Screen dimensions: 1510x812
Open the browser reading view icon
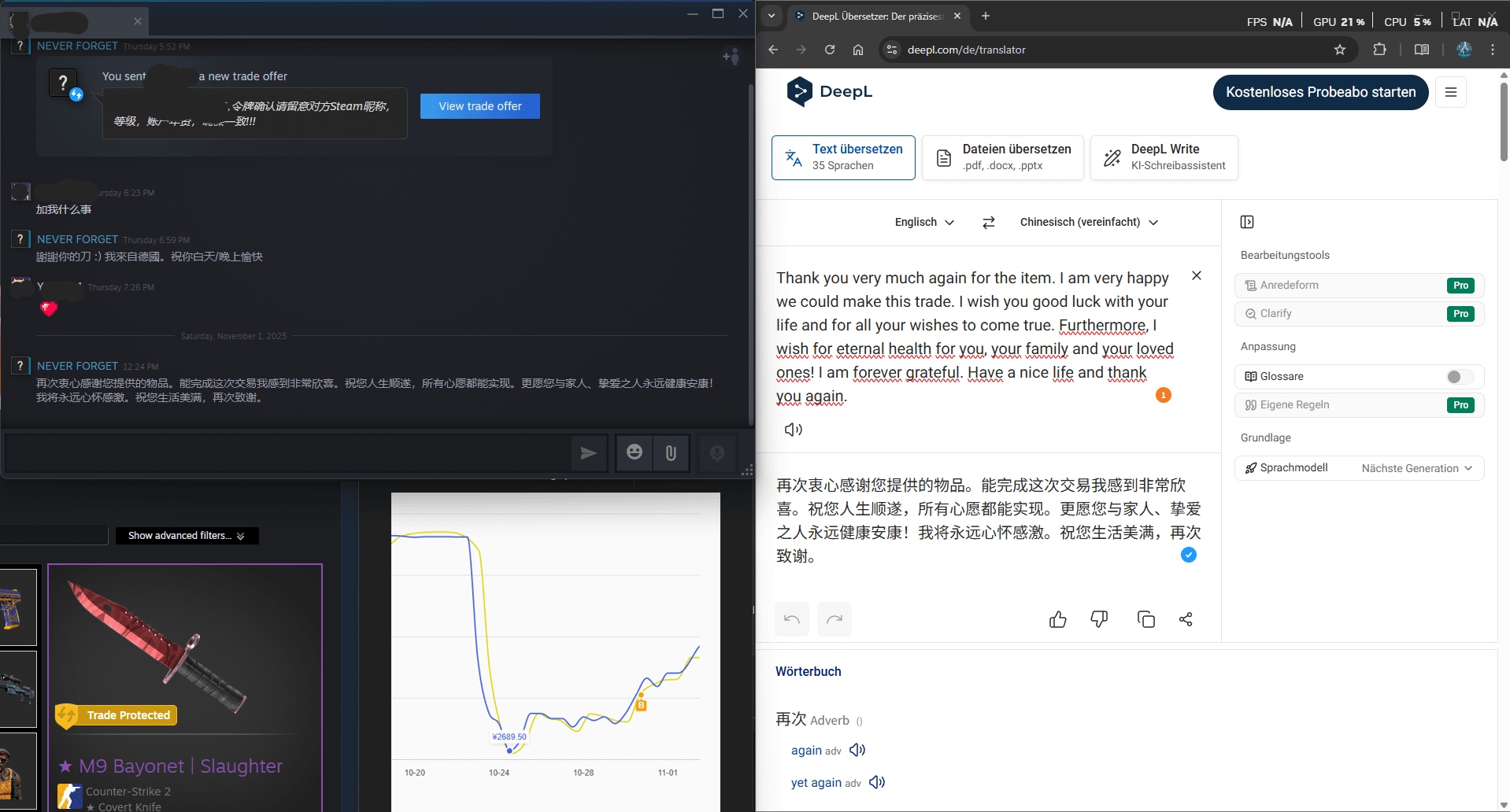(1422, 50)
